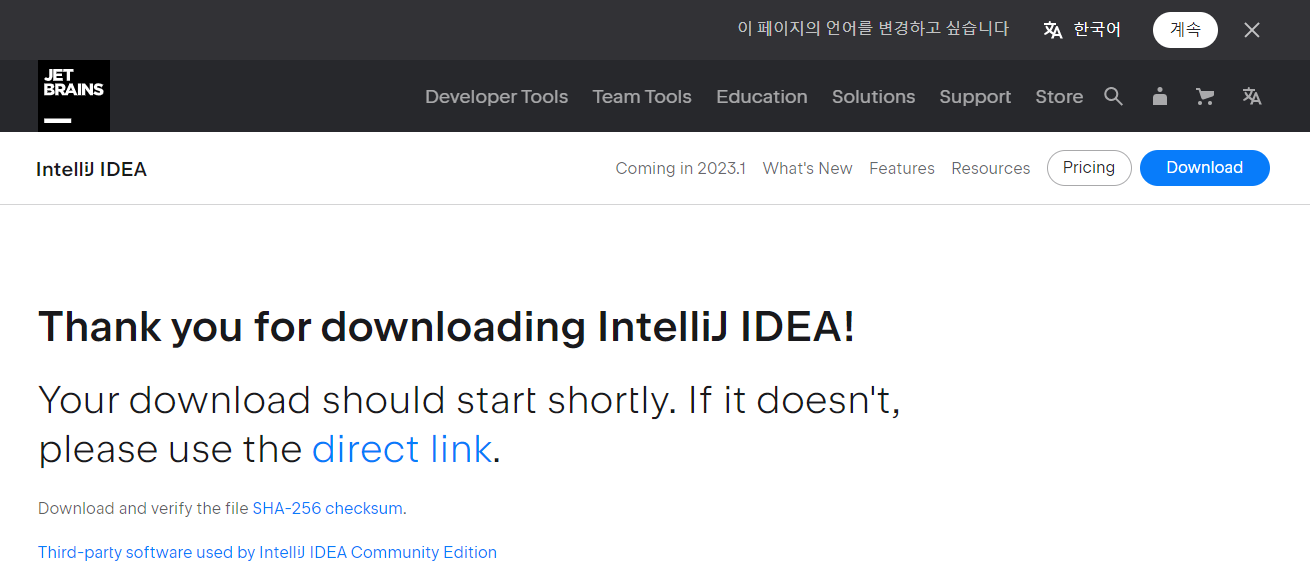Close the language suggestion banner
The width and height of the screenshot is (1310, 568).
[x=1252, y=30]
